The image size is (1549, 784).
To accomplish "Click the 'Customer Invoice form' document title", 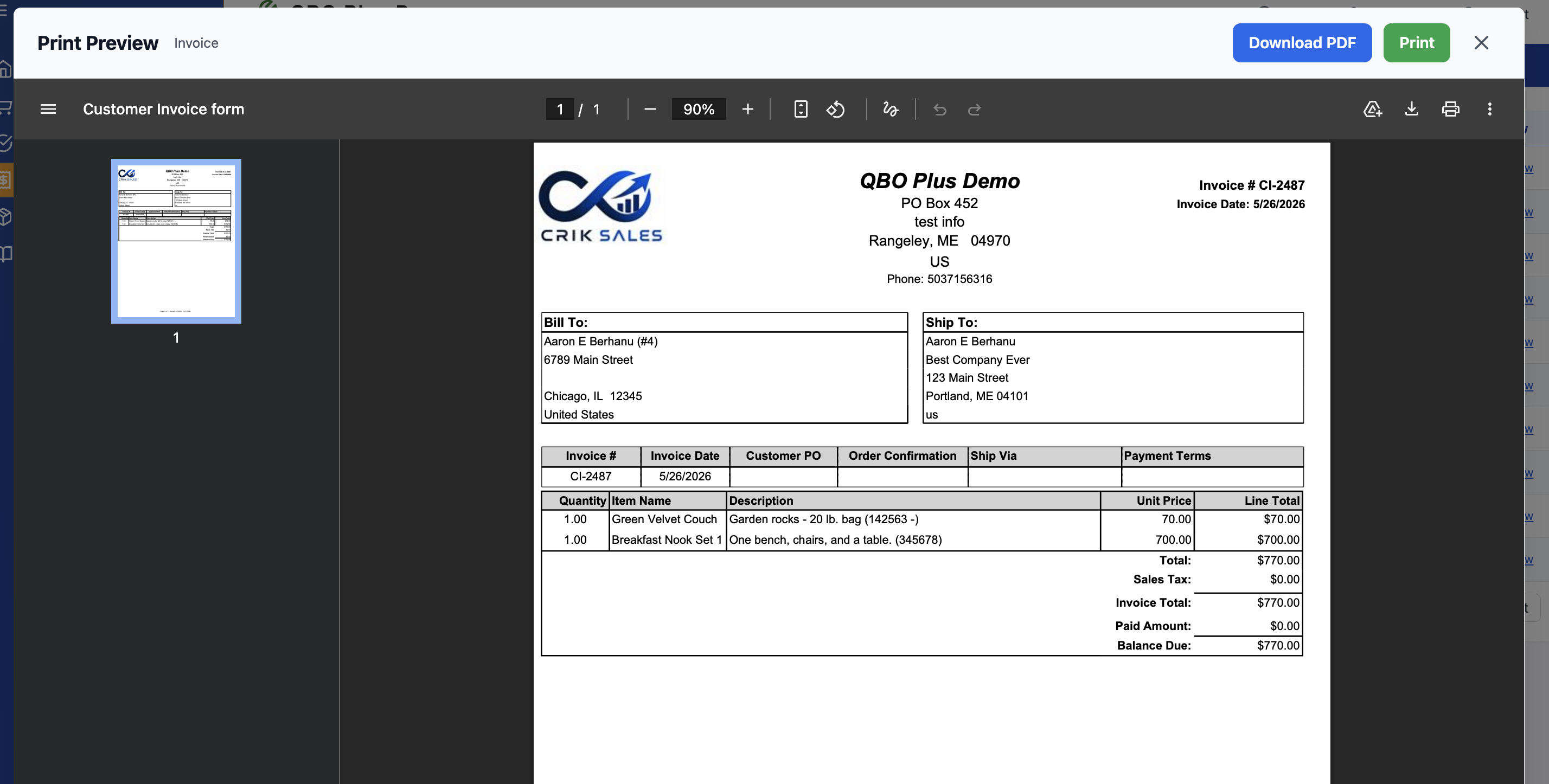I will [x=164, y=109].
